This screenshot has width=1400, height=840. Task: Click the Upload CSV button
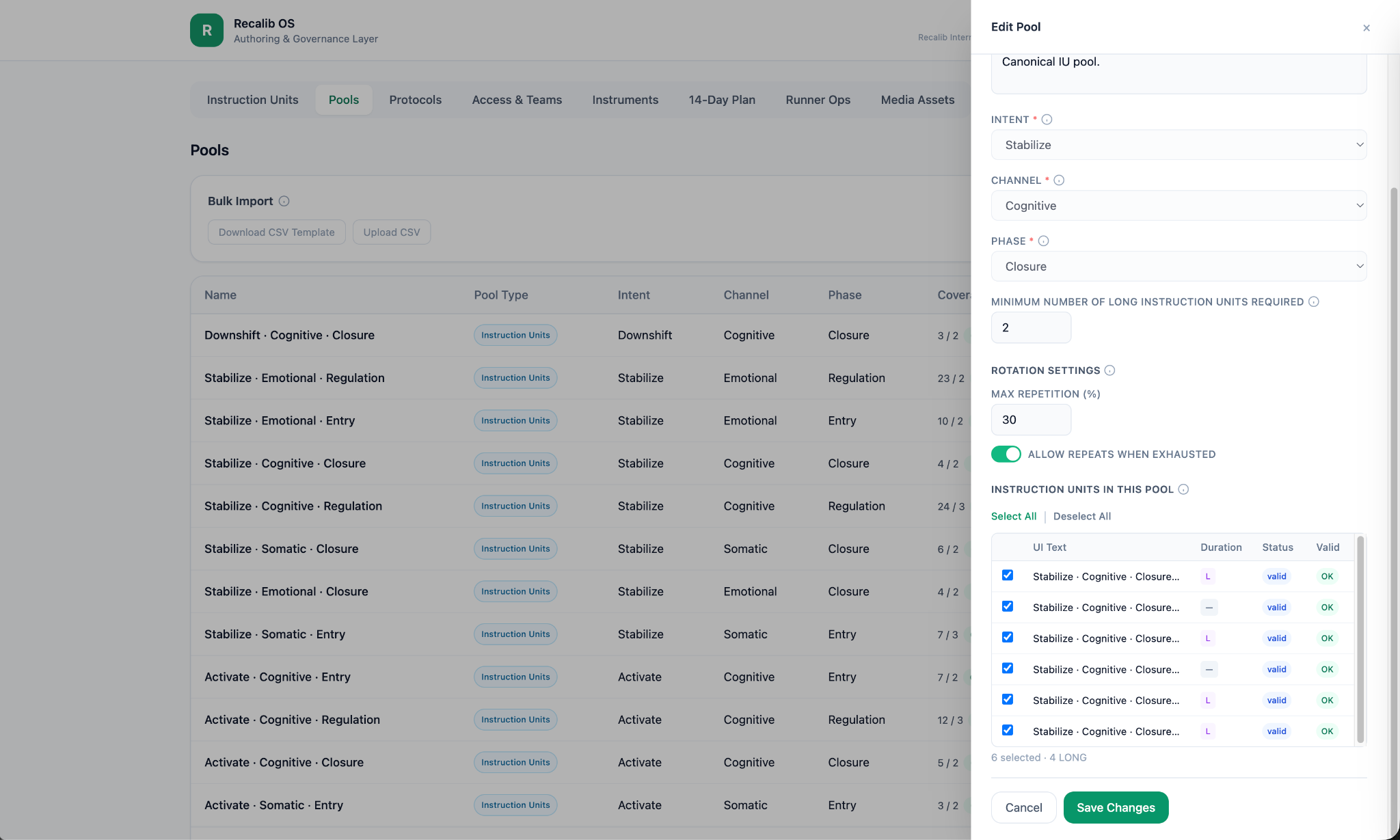click(x=392, y=232)
